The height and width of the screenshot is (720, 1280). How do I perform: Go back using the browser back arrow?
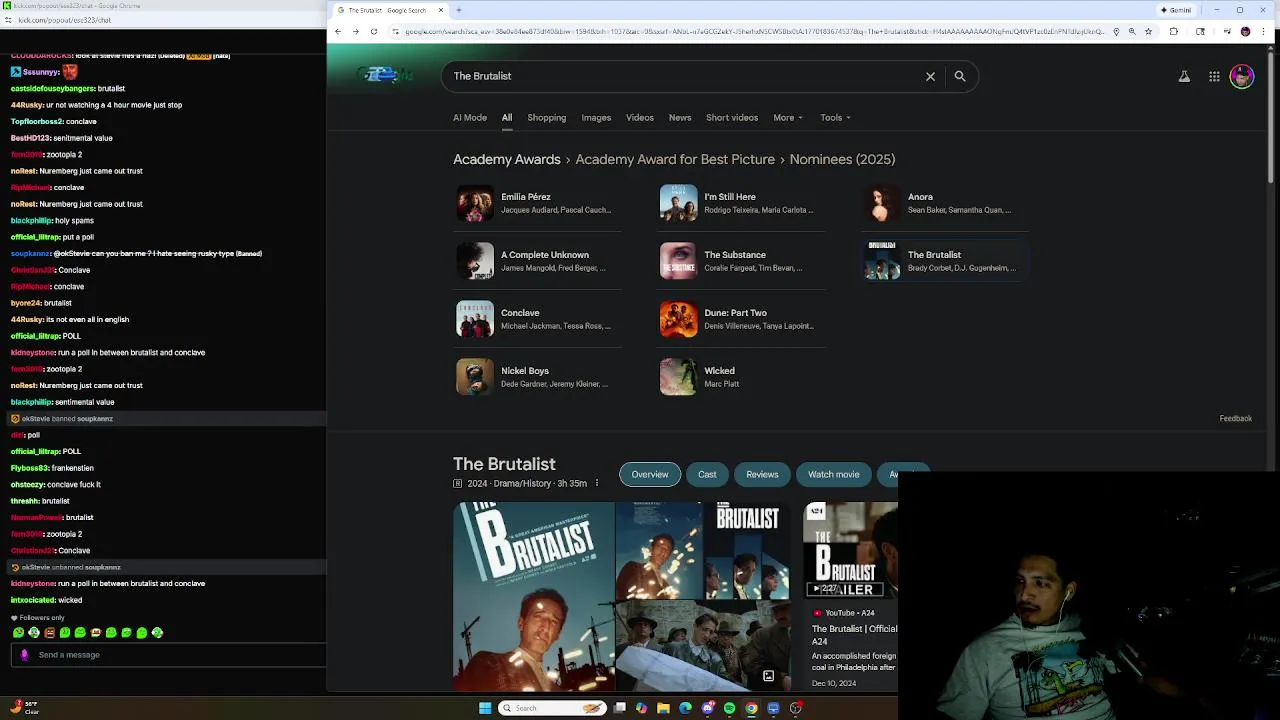point(338,32)
